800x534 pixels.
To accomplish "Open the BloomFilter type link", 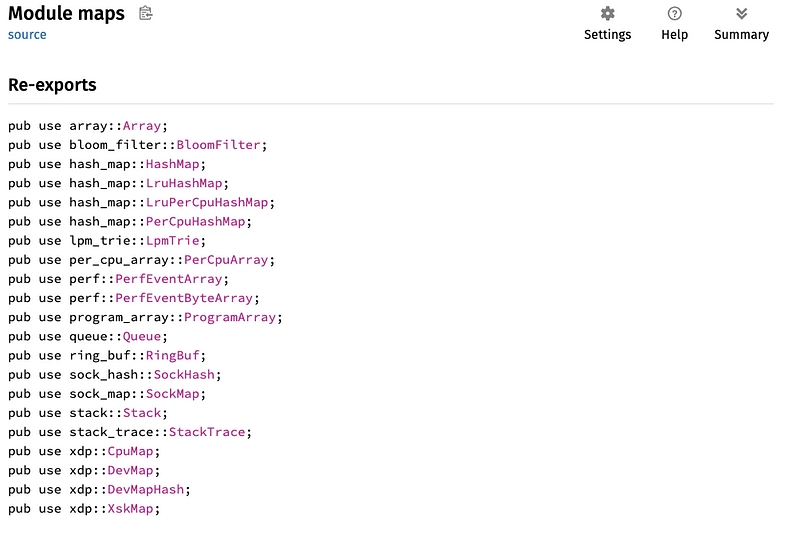I will (x=218, y=145).
